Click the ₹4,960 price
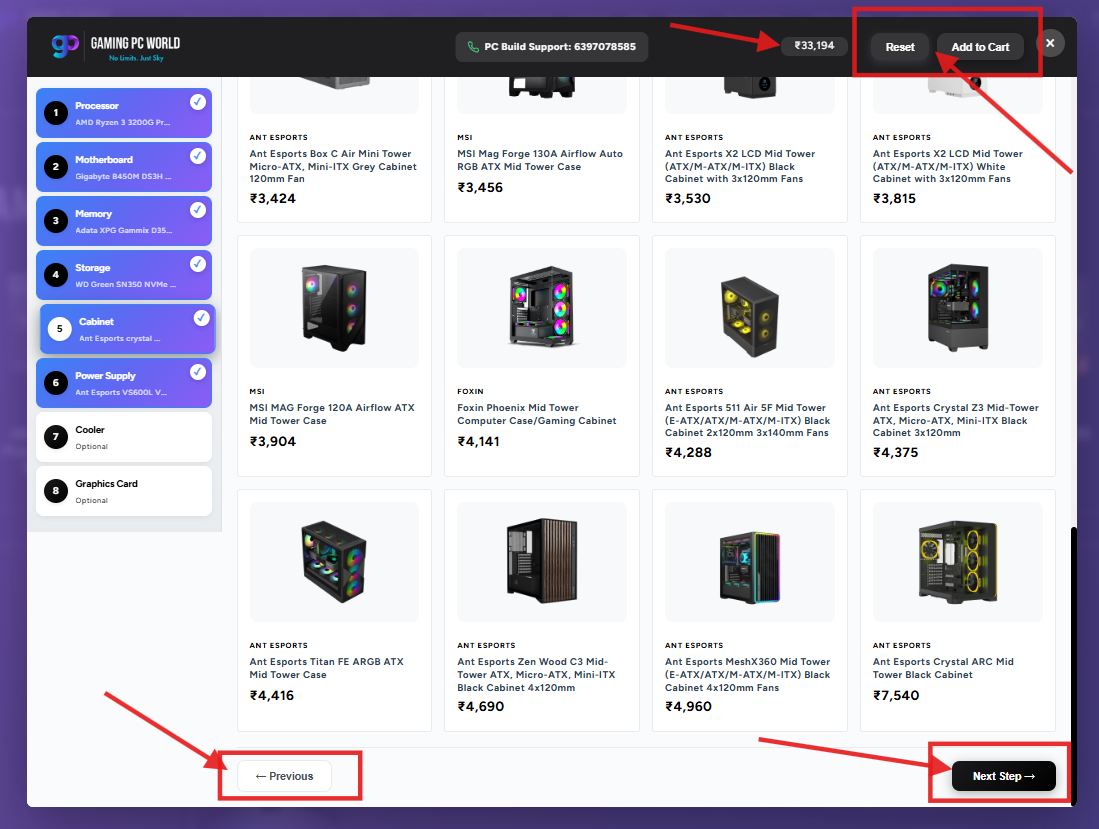 [688, 706]
